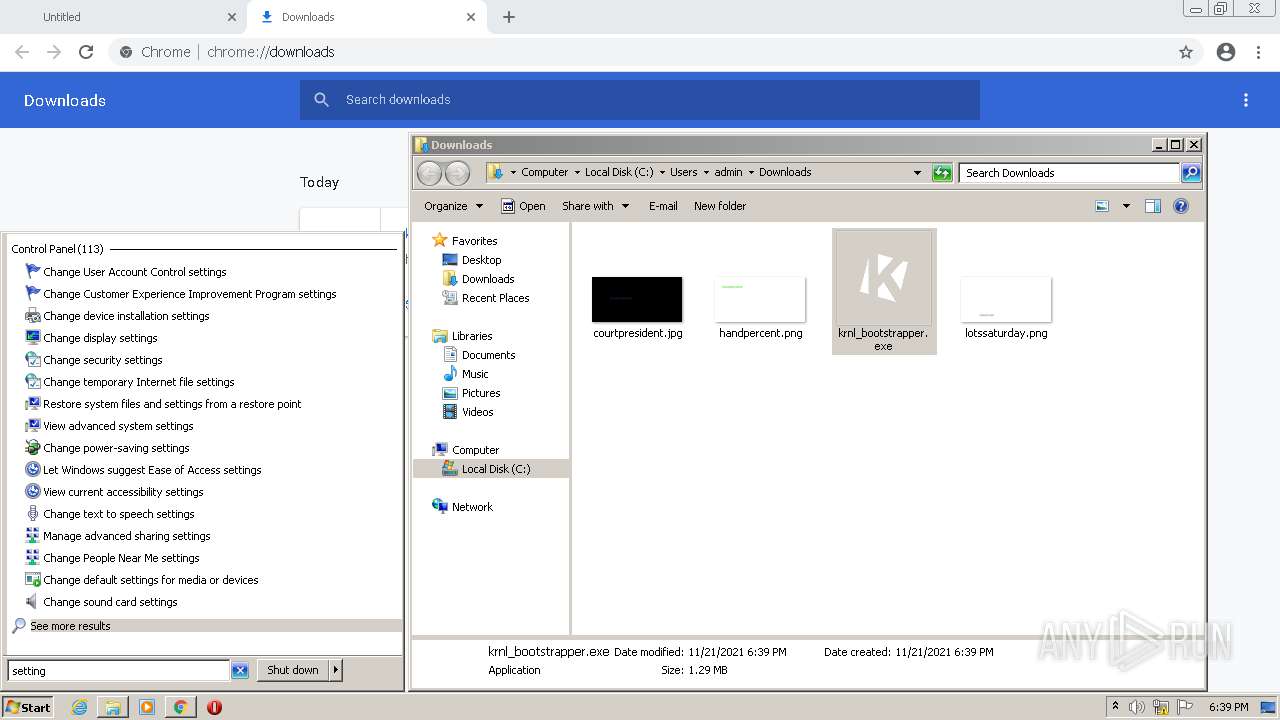Go back in Explorer Downloads window
The width and height of the screenshot is (1280, 720).
(x=429, y=173)
